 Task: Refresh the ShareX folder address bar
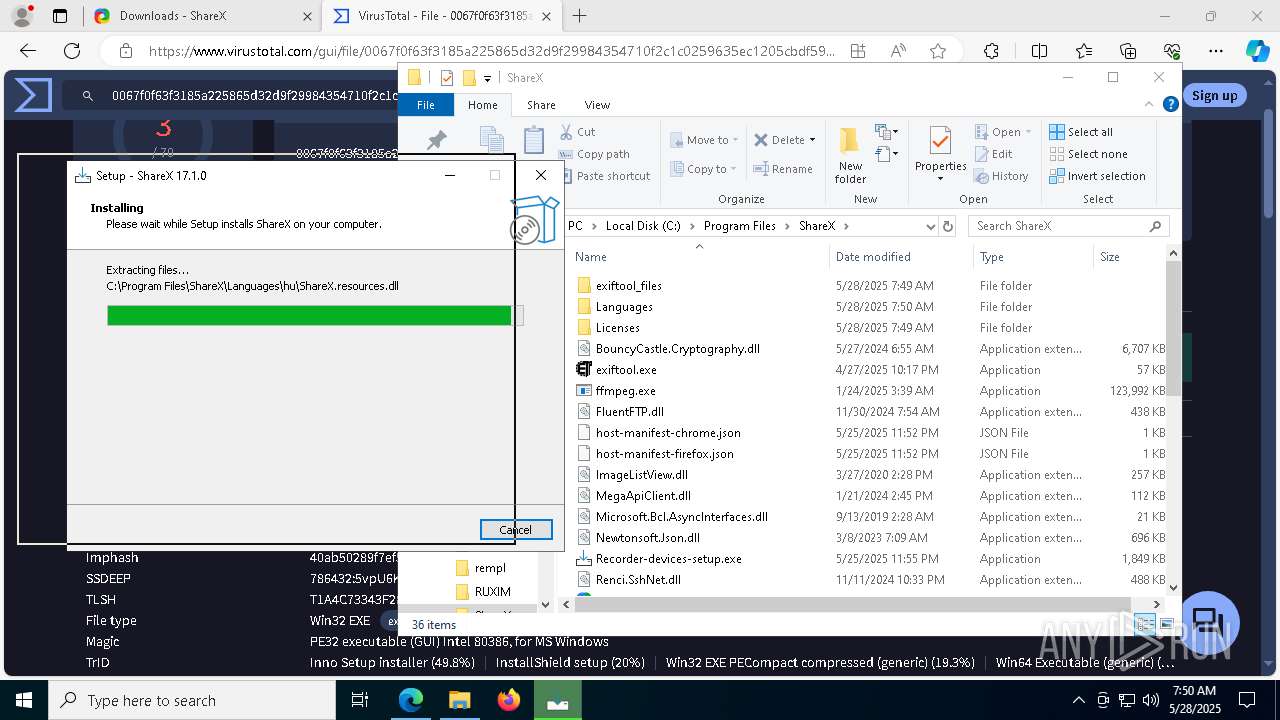click(948, 226)
